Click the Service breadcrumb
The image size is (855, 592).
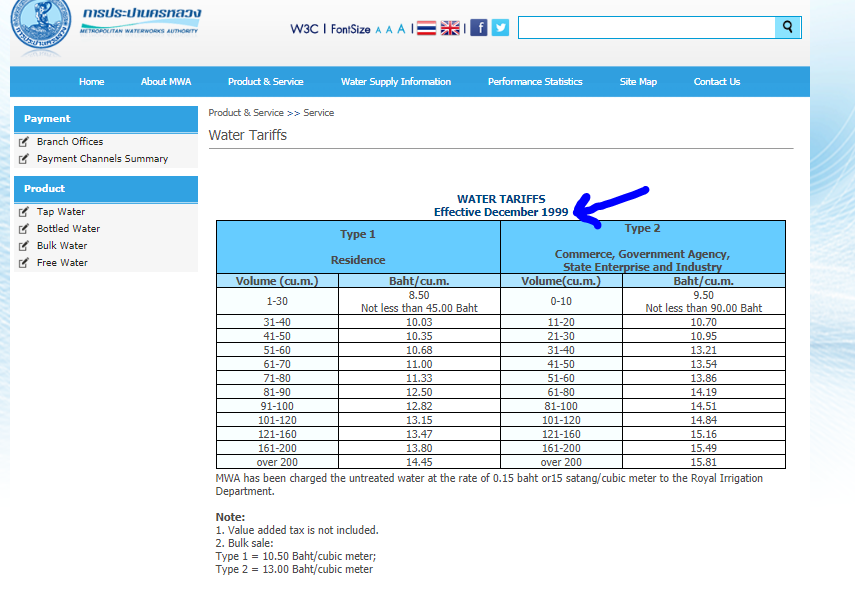pos(318,113)
